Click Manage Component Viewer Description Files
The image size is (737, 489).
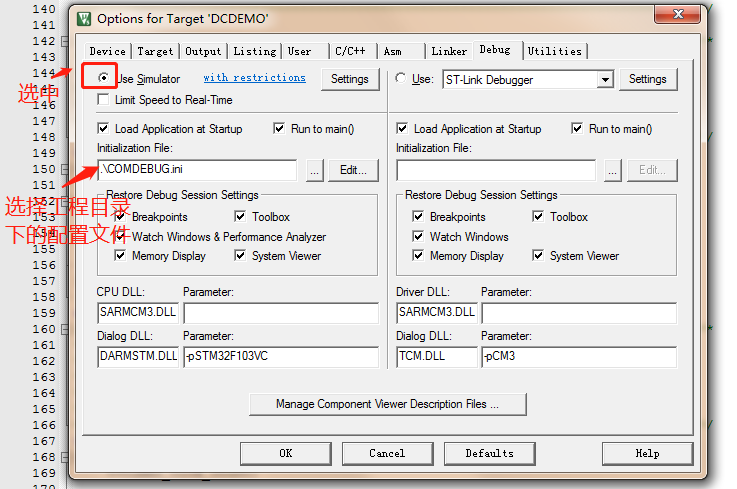pos(387,404)
